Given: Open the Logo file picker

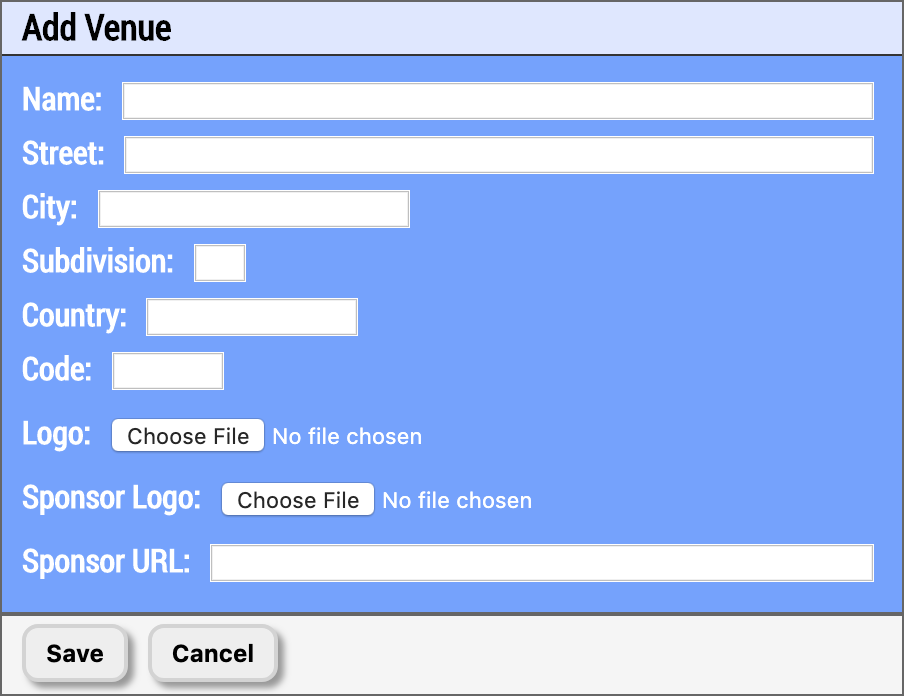Looking at the screenshot, I should [x=187, y=436].
